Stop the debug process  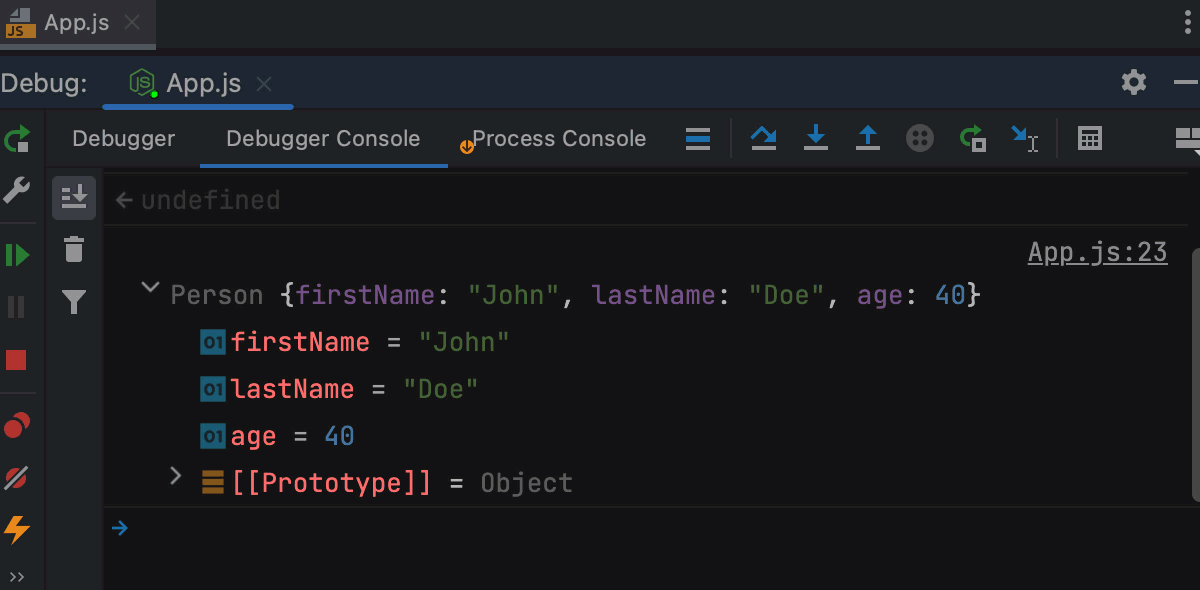(17, 360)
